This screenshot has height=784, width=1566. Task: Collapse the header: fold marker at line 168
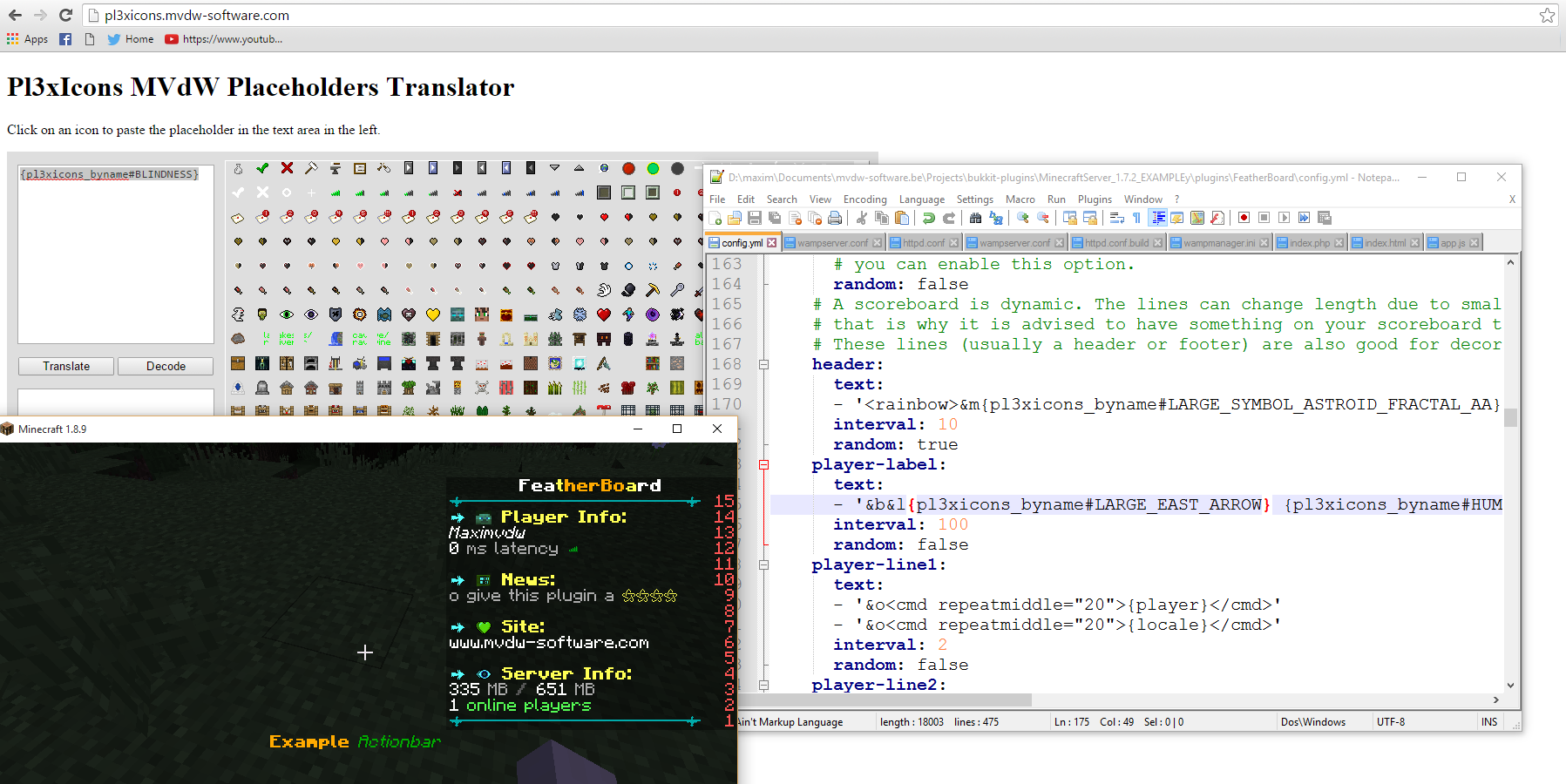tap(764, 365)
